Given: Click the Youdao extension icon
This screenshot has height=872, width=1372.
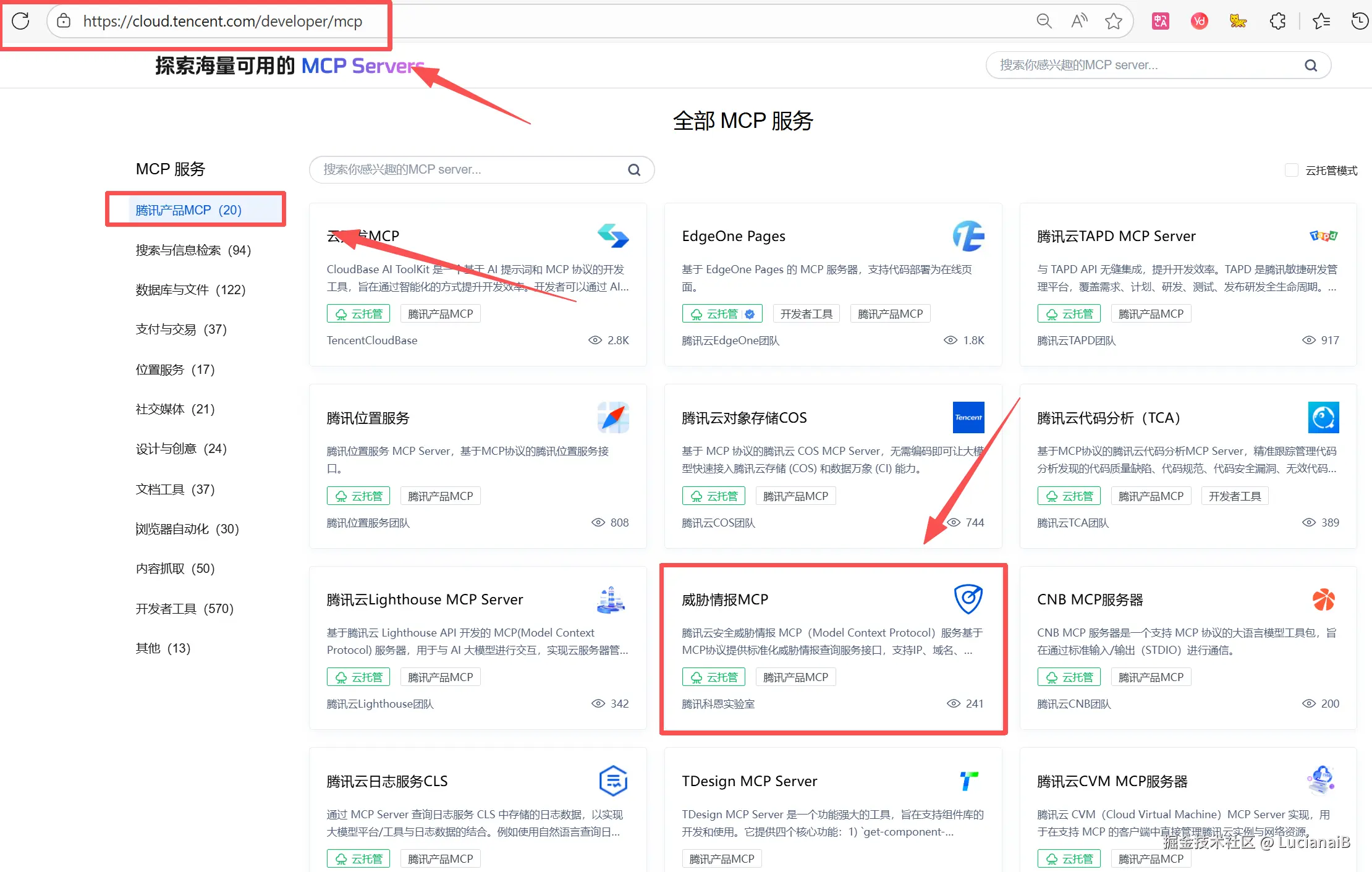Looking at the screenshot, I should [1199, 20].
